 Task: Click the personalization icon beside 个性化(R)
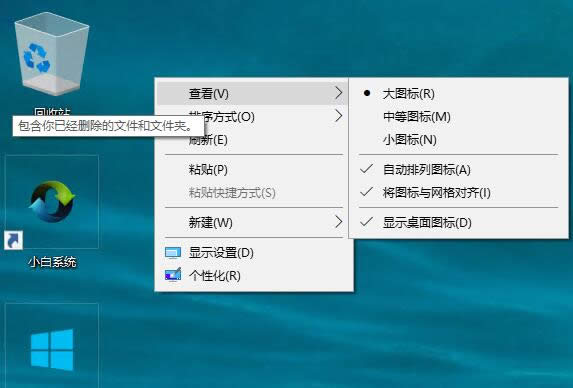[x=173, y=275]
